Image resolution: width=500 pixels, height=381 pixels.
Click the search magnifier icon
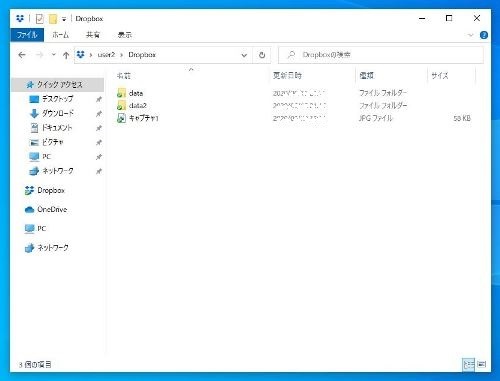(291, 55)
